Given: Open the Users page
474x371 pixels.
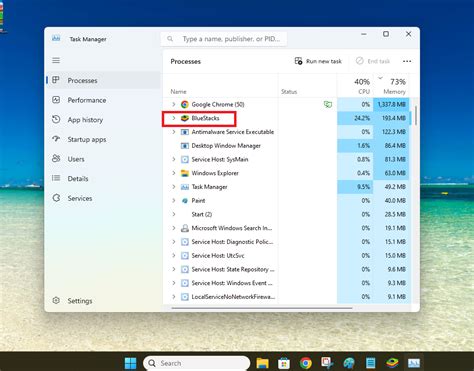Looking at the screenshot, I should tap(103, 159).
